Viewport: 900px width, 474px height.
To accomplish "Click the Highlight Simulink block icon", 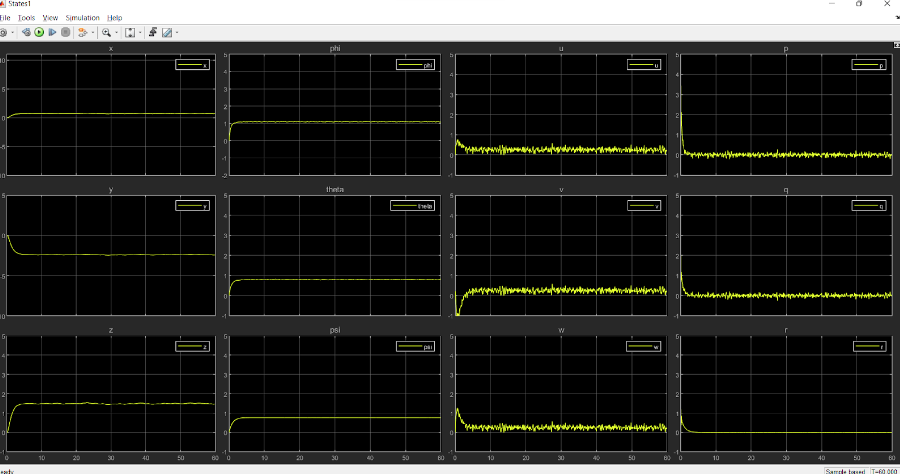I will (x=83, y=32).
